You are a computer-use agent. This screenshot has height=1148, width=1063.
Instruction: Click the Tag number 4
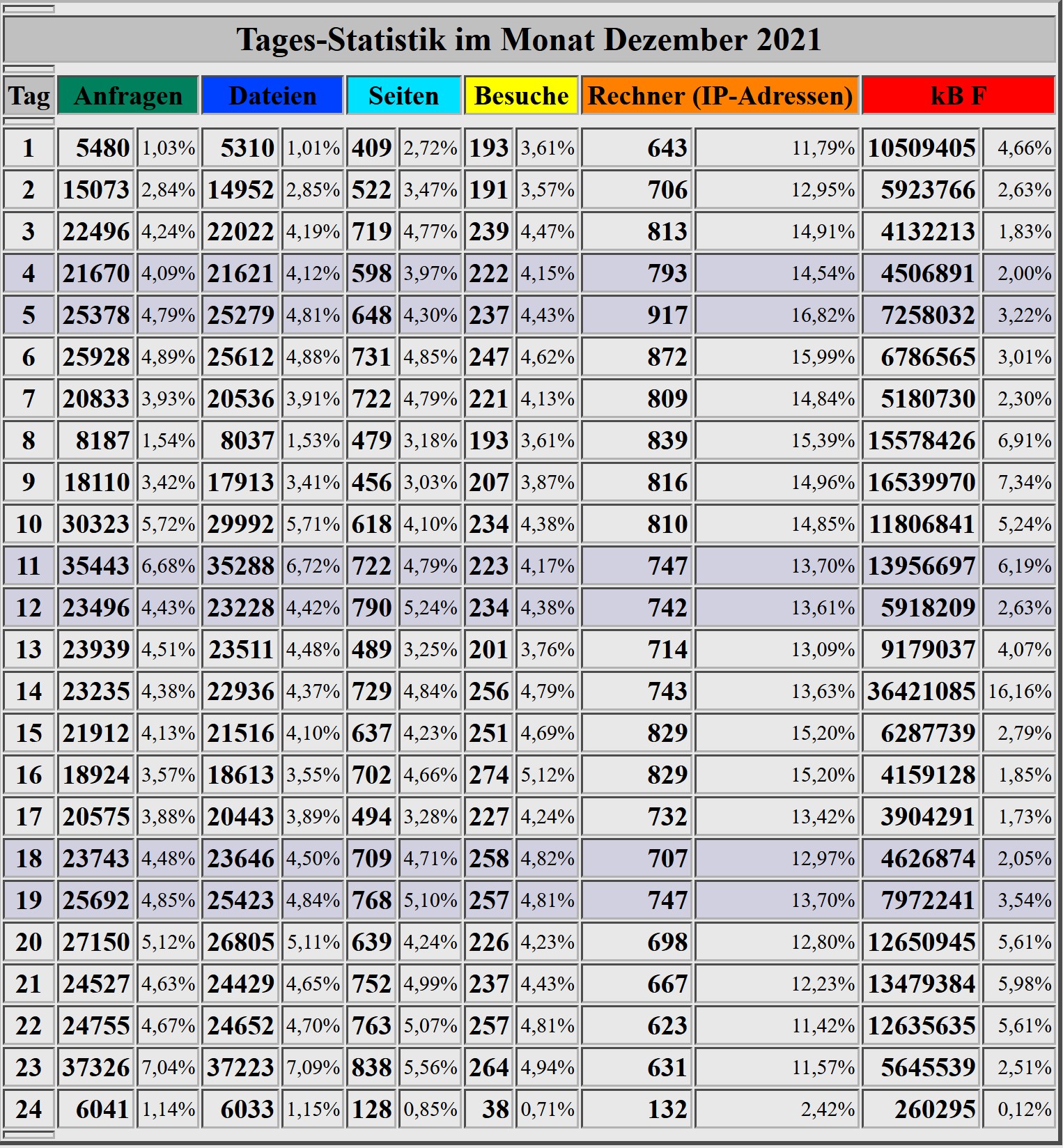click(x=29, y=273)
